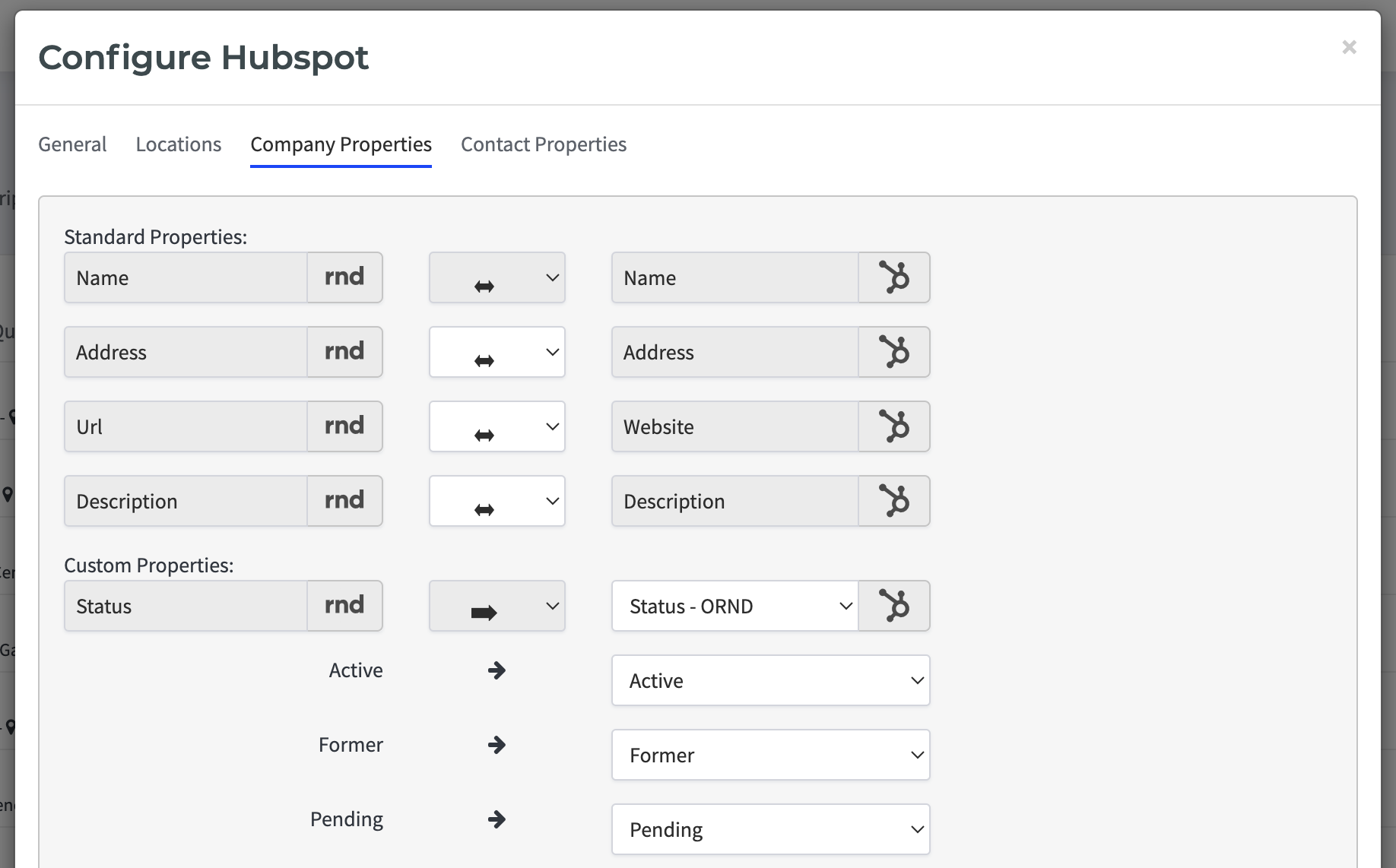Click the rnd logo beside Description
The image size is (1396, 868).
[344, 501]
